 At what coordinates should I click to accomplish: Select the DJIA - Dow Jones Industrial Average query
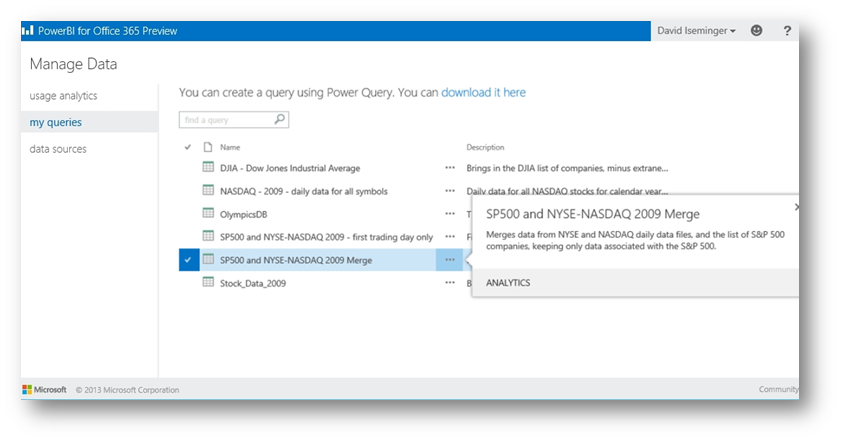pos(290,168)
